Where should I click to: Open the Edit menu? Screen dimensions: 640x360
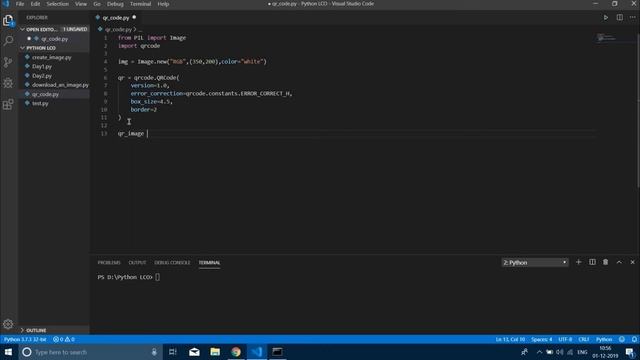(36, 4)
